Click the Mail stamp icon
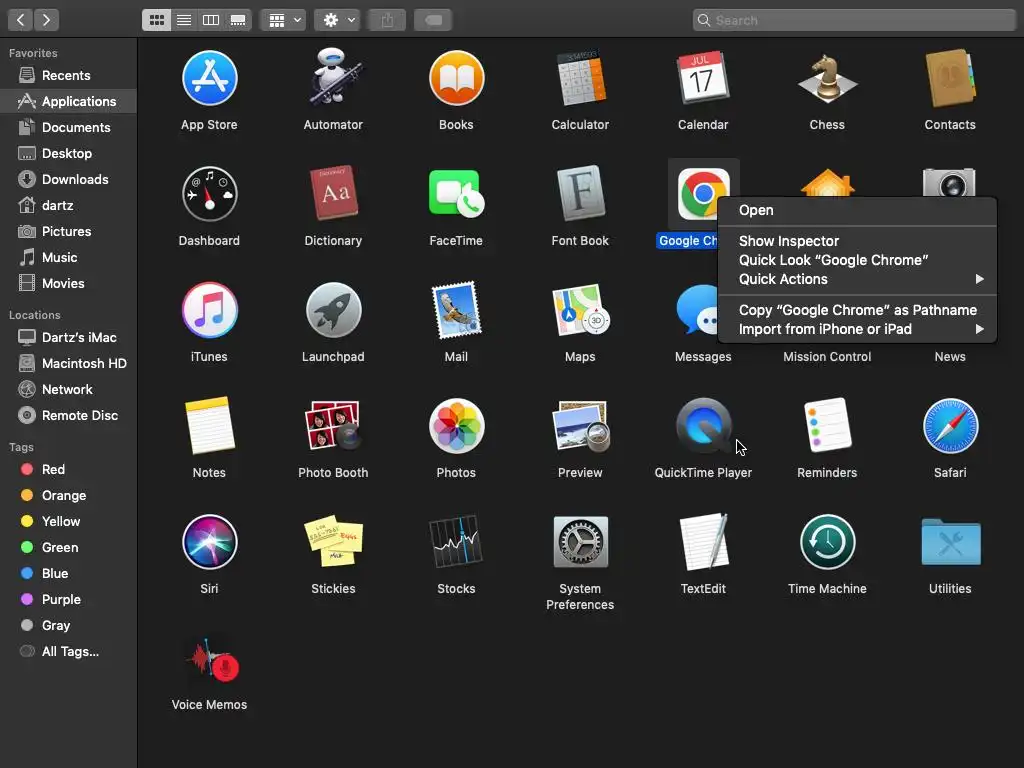 point(456,310)
